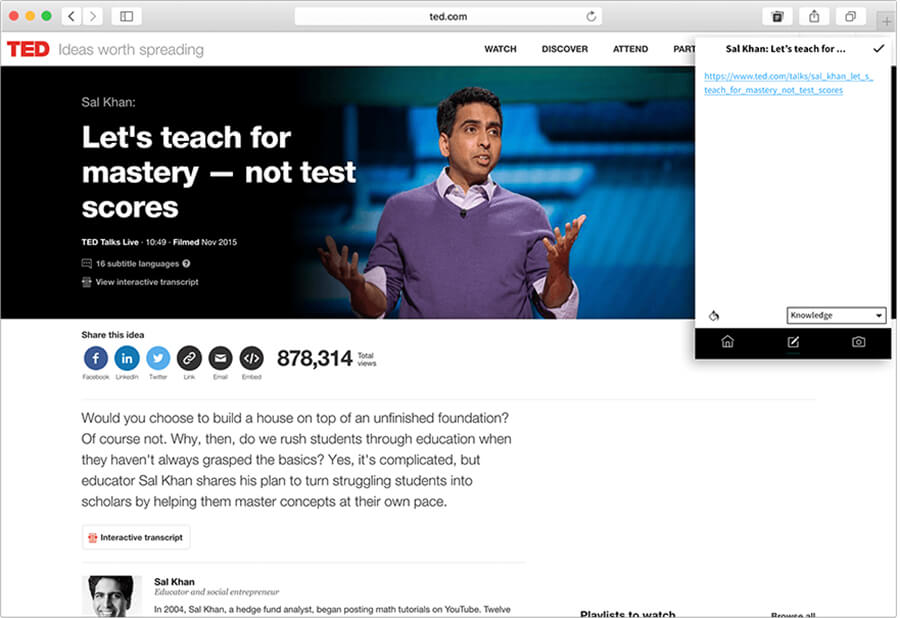Click the flame icon in clipper panel
The image size is (900, 618).
tap(713, 315)
